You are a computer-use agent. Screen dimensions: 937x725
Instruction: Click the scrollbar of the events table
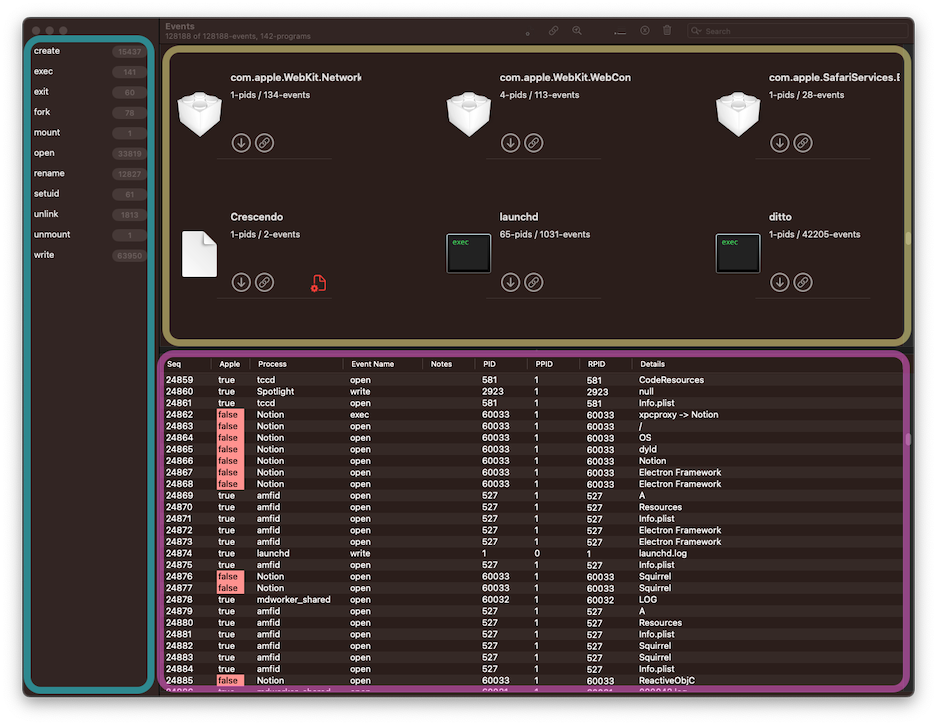pos(908,439)
